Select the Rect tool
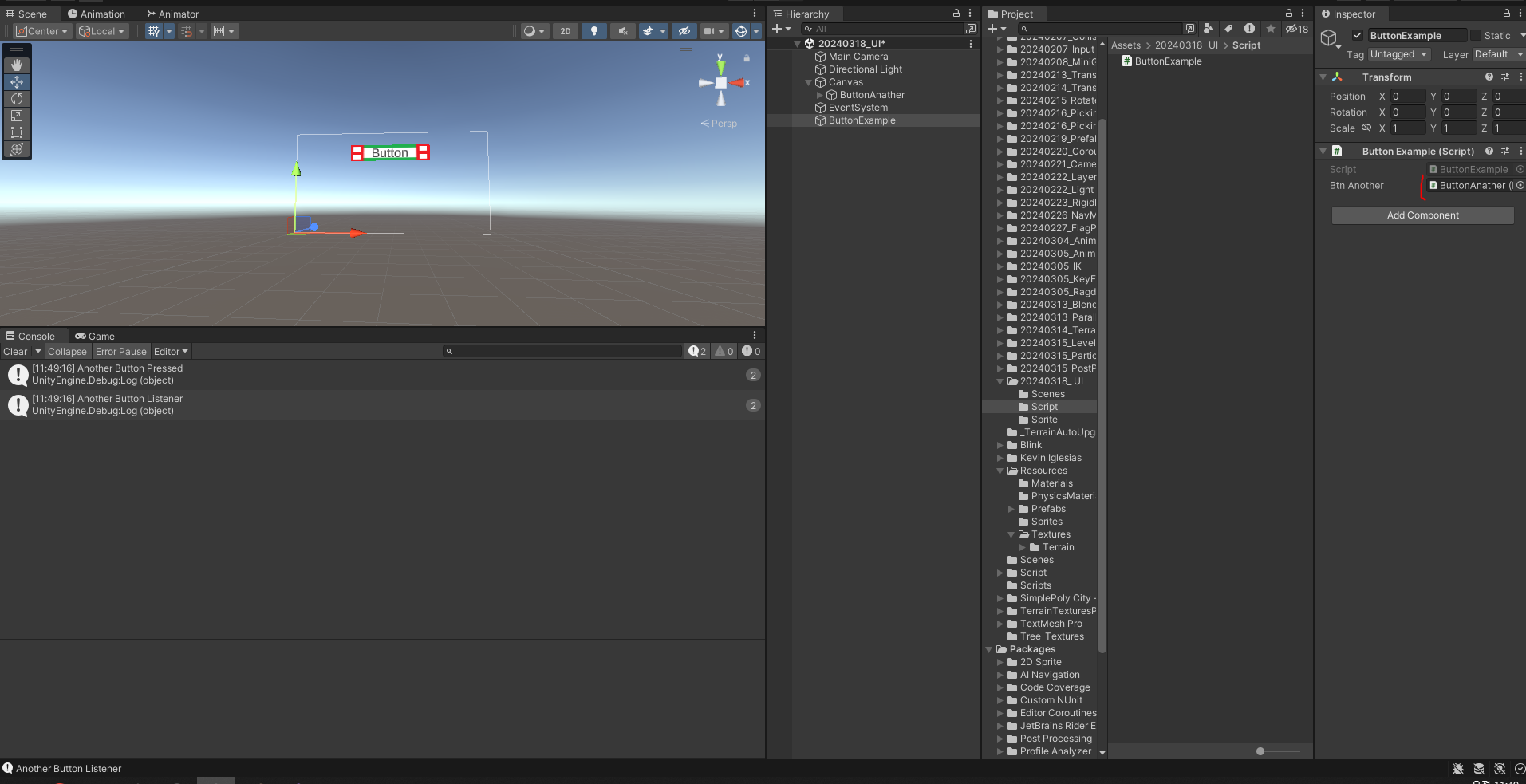This screenshot has height=784, width=1526. (x=17, y=132)
